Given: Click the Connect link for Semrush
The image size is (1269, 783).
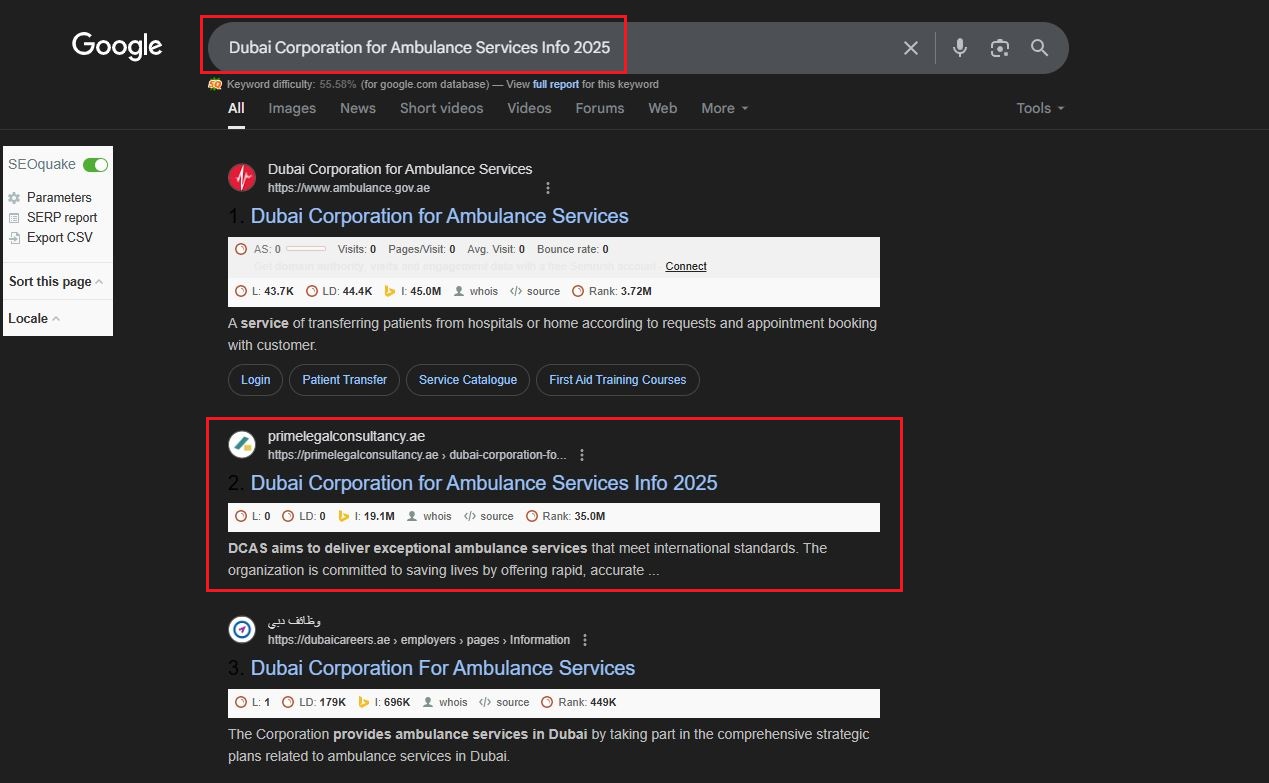Looking at the screenshot, I should pyautogui.click(x=685, y=266).
